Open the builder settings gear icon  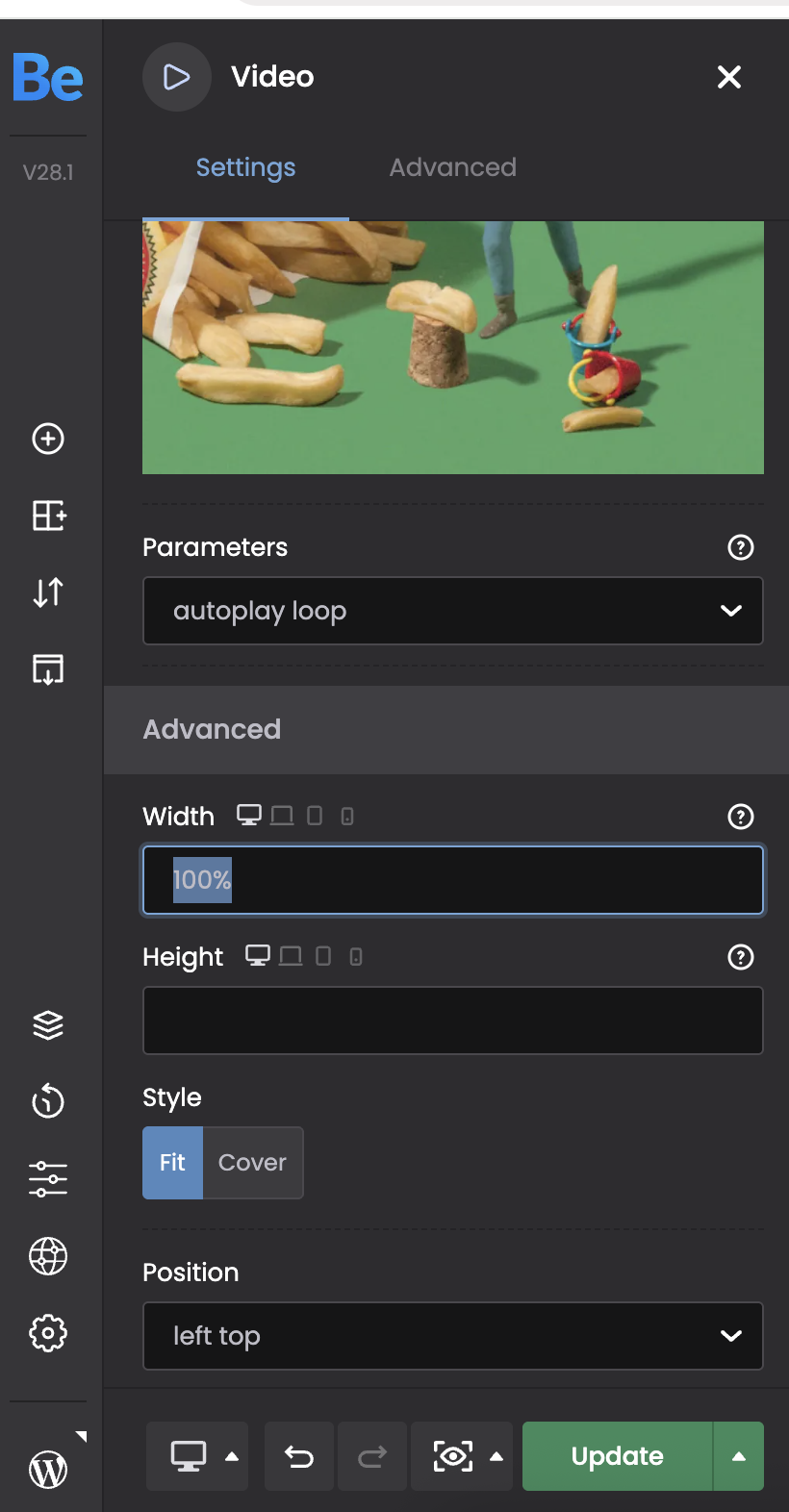click(x=48, y=1333)
